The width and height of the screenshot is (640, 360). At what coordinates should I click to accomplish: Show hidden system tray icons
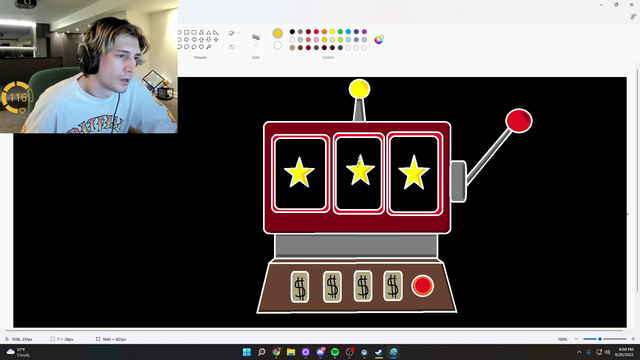point(579,352)
